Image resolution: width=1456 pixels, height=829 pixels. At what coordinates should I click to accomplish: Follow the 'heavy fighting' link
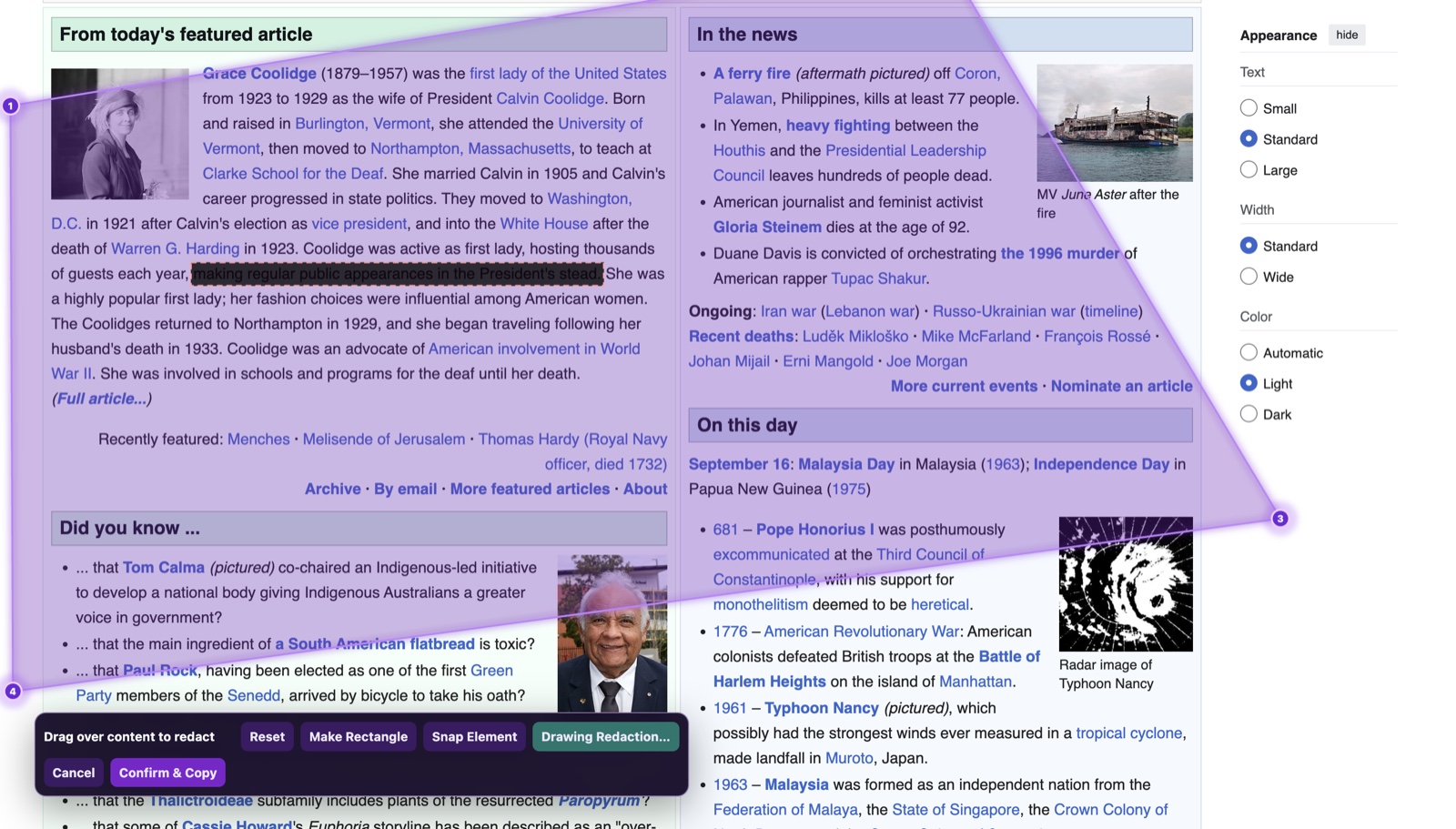tap(838, 126)
